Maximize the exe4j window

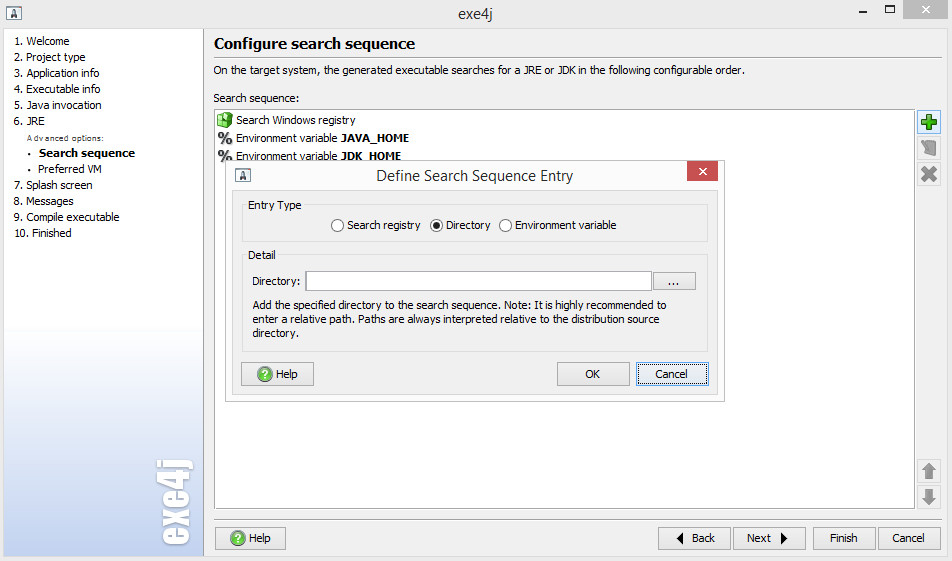[x=889, y=10]
